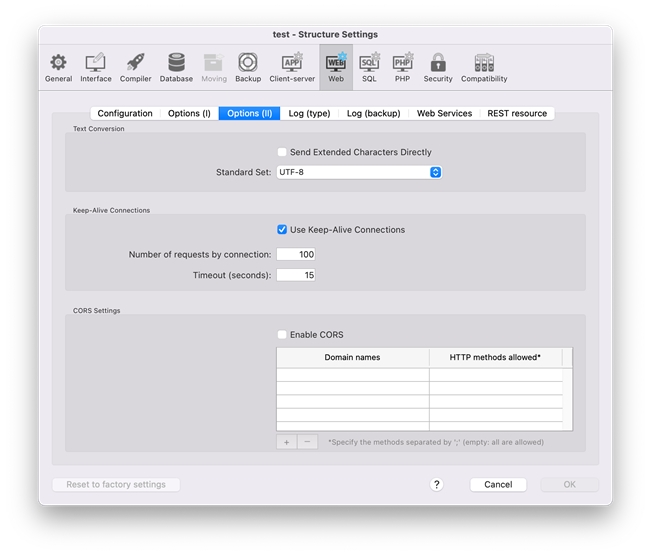650x555 pixels.
Task: Select the Compiler rocket icon
Action: [136, 66]
